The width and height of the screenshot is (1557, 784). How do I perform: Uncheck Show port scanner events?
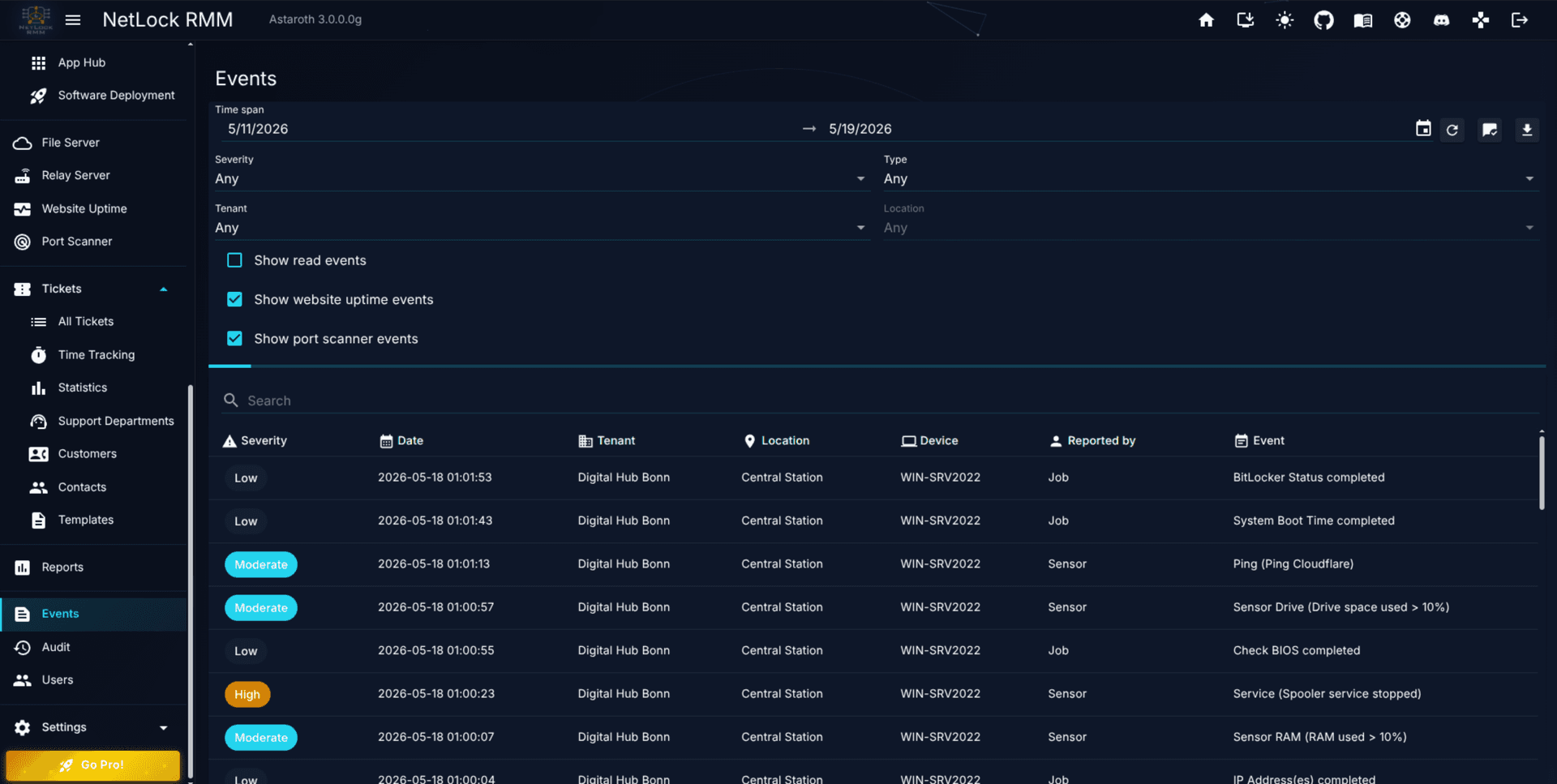click(234, 338)
